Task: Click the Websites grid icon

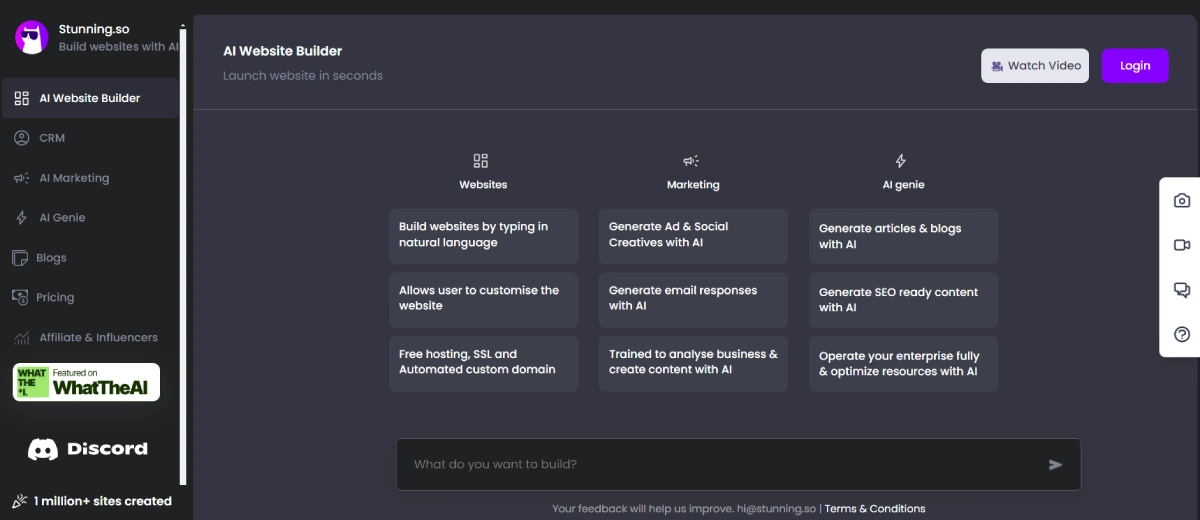Action: 481,161
